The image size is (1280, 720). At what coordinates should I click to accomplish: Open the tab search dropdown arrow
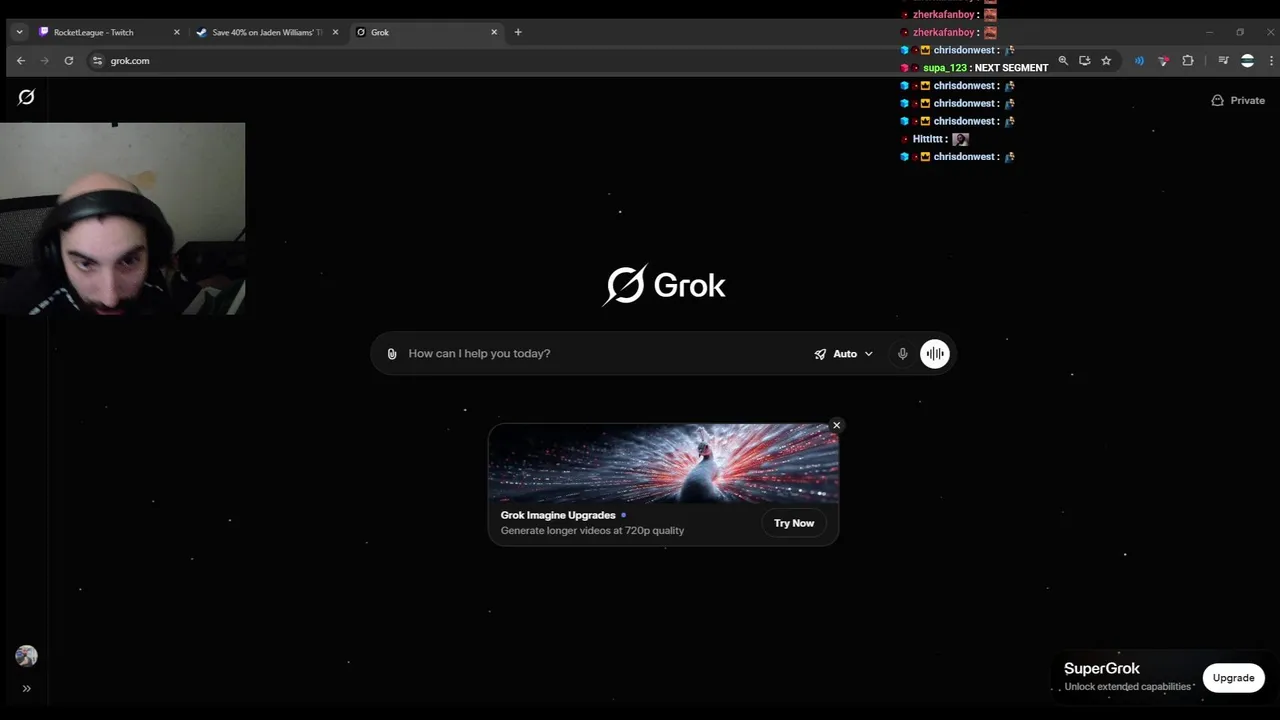point(19,32)
